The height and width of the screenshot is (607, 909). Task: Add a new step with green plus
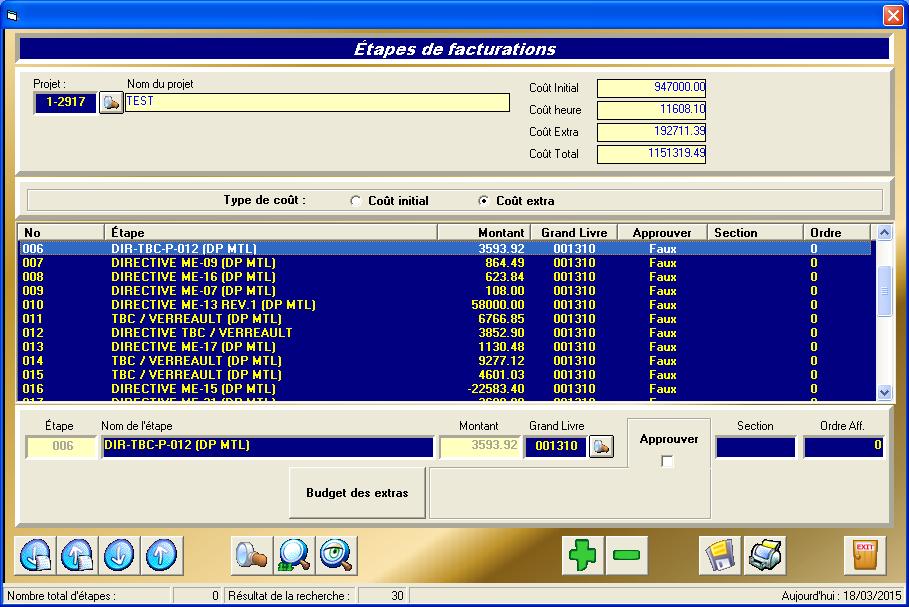[582, 555]
